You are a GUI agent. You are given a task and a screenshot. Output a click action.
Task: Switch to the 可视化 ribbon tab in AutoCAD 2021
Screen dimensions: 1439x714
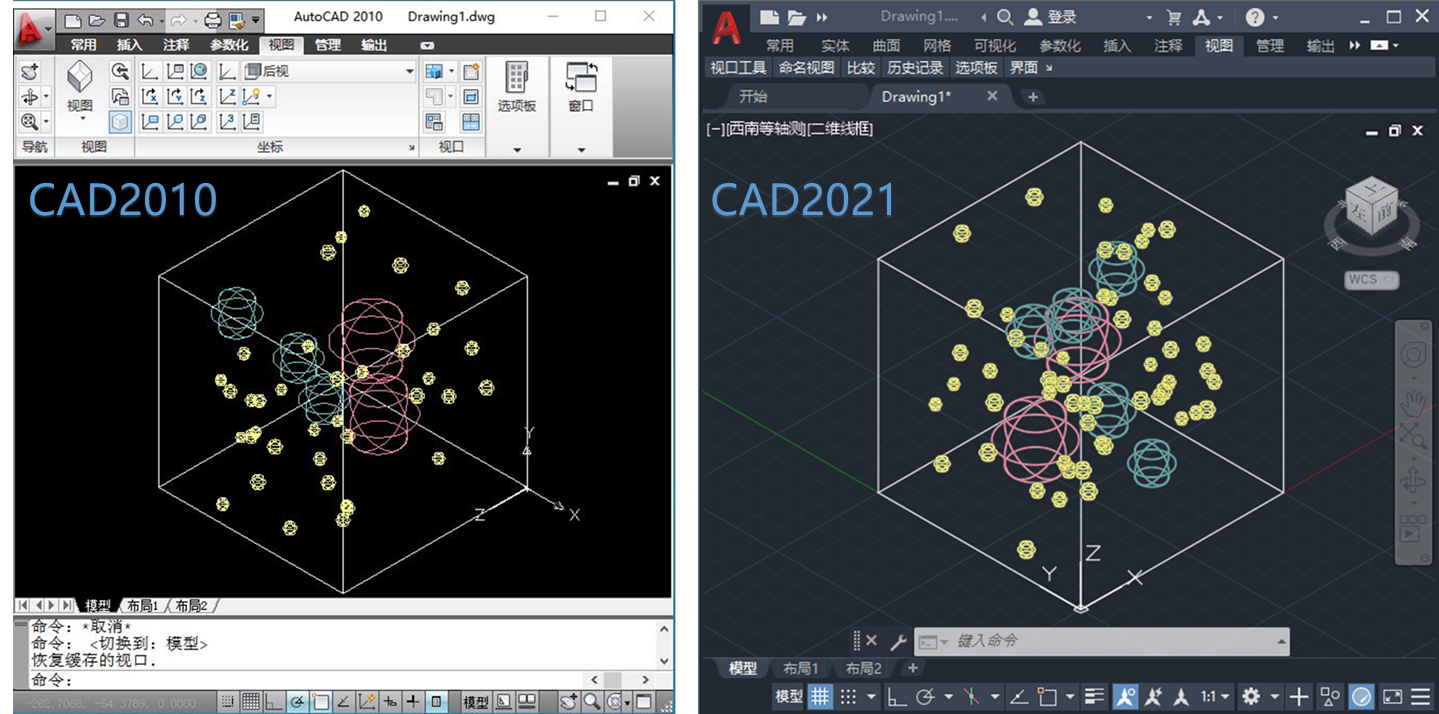click(x=994, y=46)
